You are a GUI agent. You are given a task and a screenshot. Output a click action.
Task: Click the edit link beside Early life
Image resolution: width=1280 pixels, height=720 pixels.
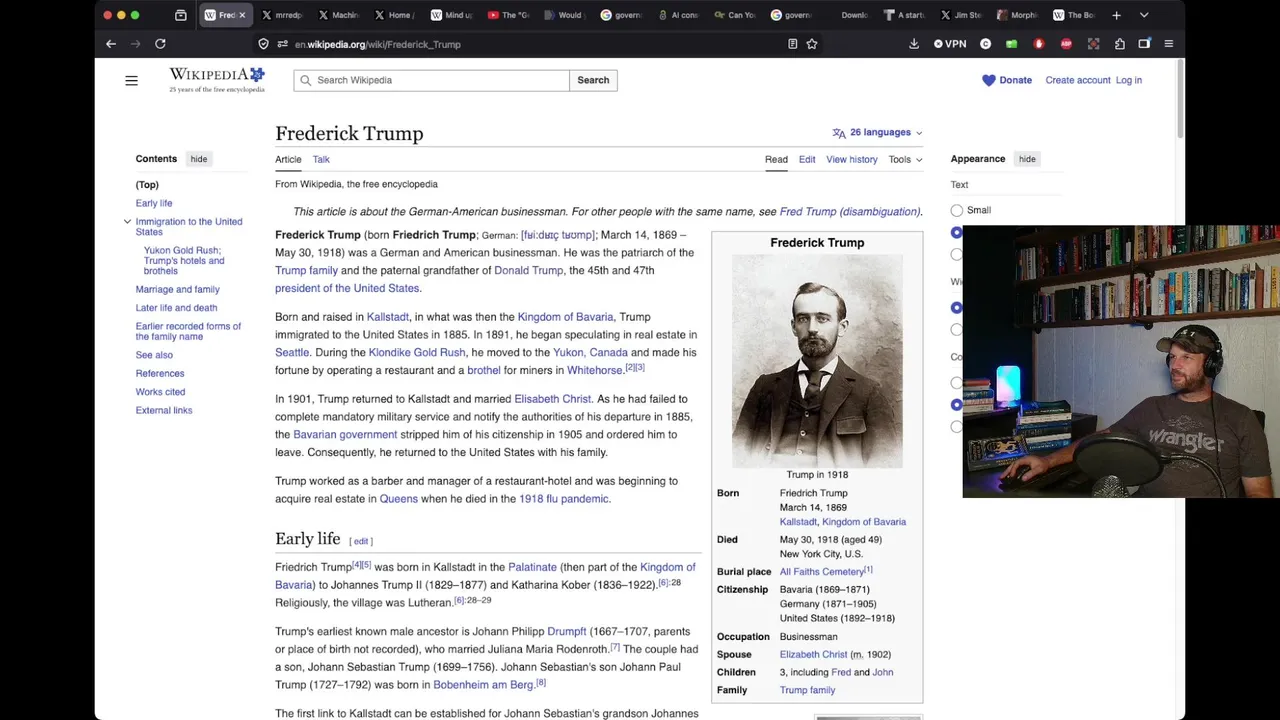pos(361,541)
